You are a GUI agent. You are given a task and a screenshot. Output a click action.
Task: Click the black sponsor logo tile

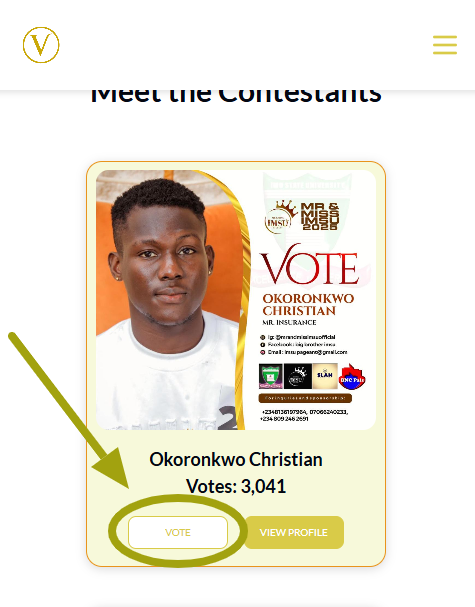coord(298,376)
